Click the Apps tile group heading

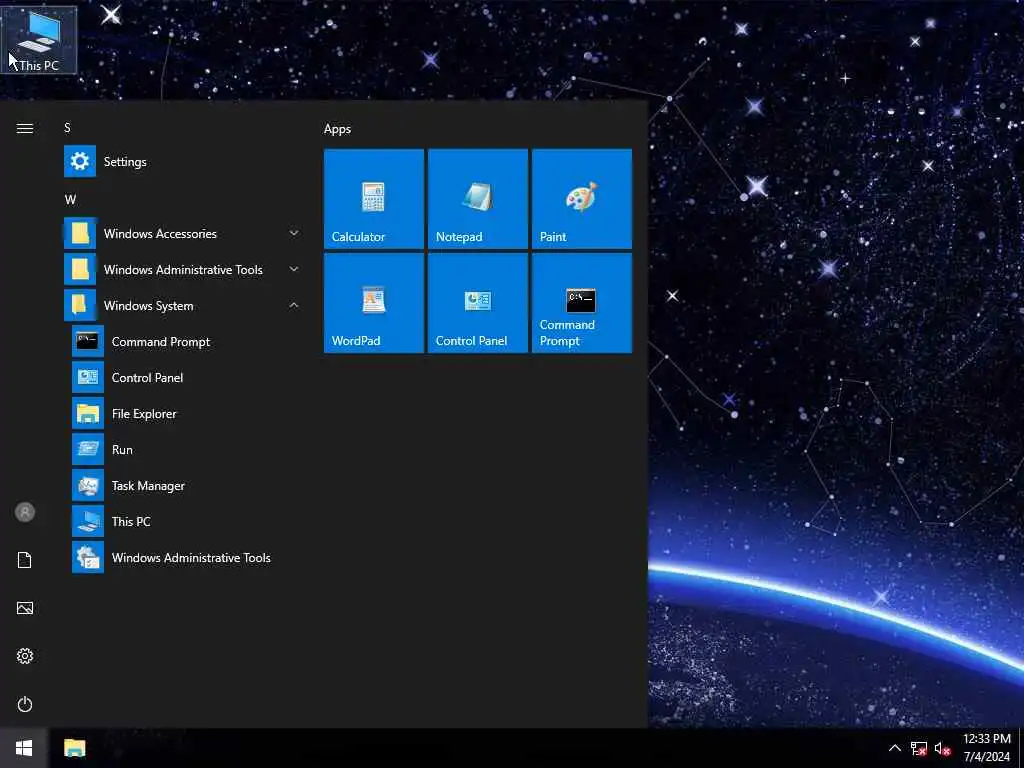(x=337, y=129)
